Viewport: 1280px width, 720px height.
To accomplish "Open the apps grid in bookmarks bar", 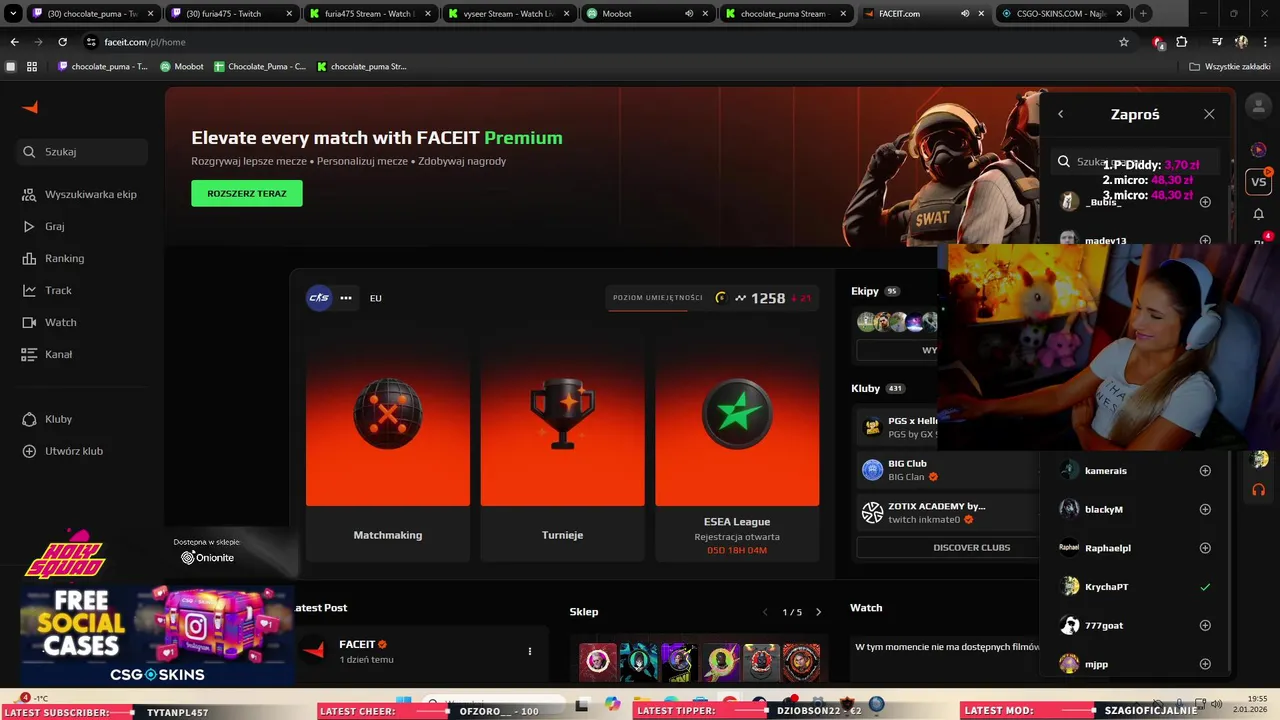I will pyautogui.click(x=32, y=67).
